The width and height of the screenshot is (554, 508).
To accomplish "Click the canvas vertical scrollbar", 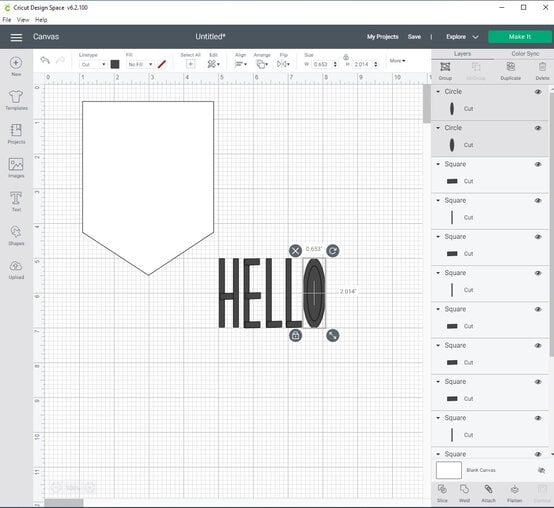I will [x=427, y=104].
